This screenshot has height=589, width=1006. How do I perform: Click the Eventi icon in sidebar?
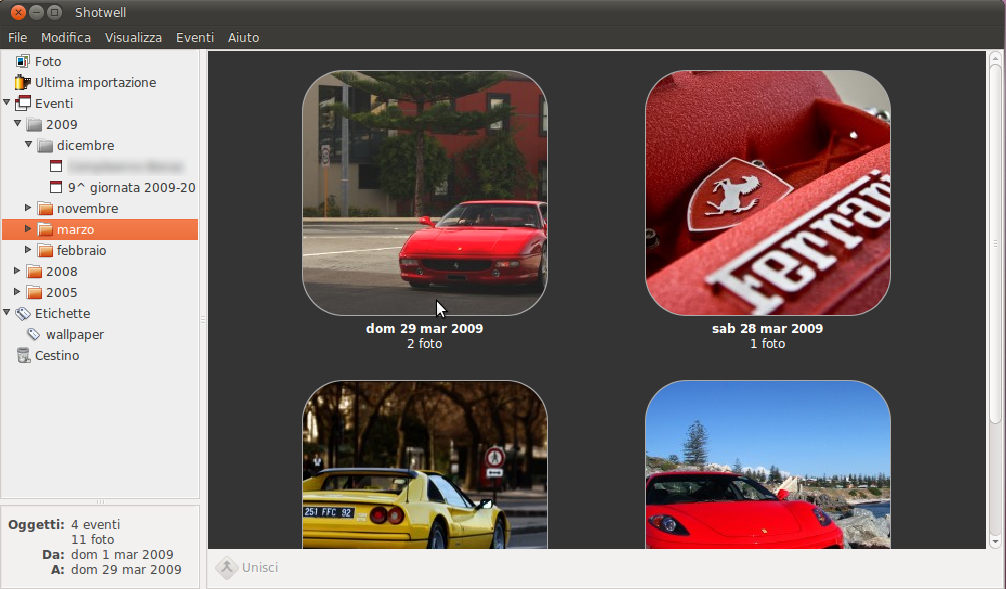23,103
